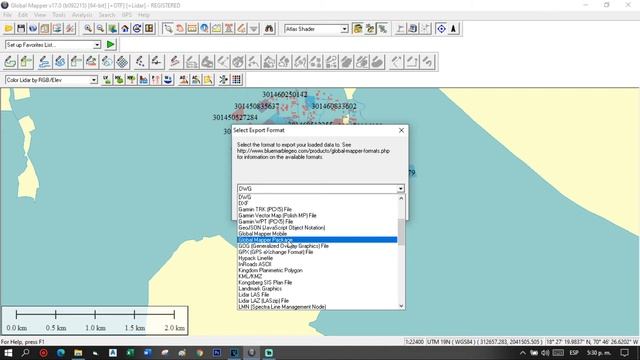
Task: Click the taskbar clock showing 5:30 p.m.
Action: tap(599, 353)
